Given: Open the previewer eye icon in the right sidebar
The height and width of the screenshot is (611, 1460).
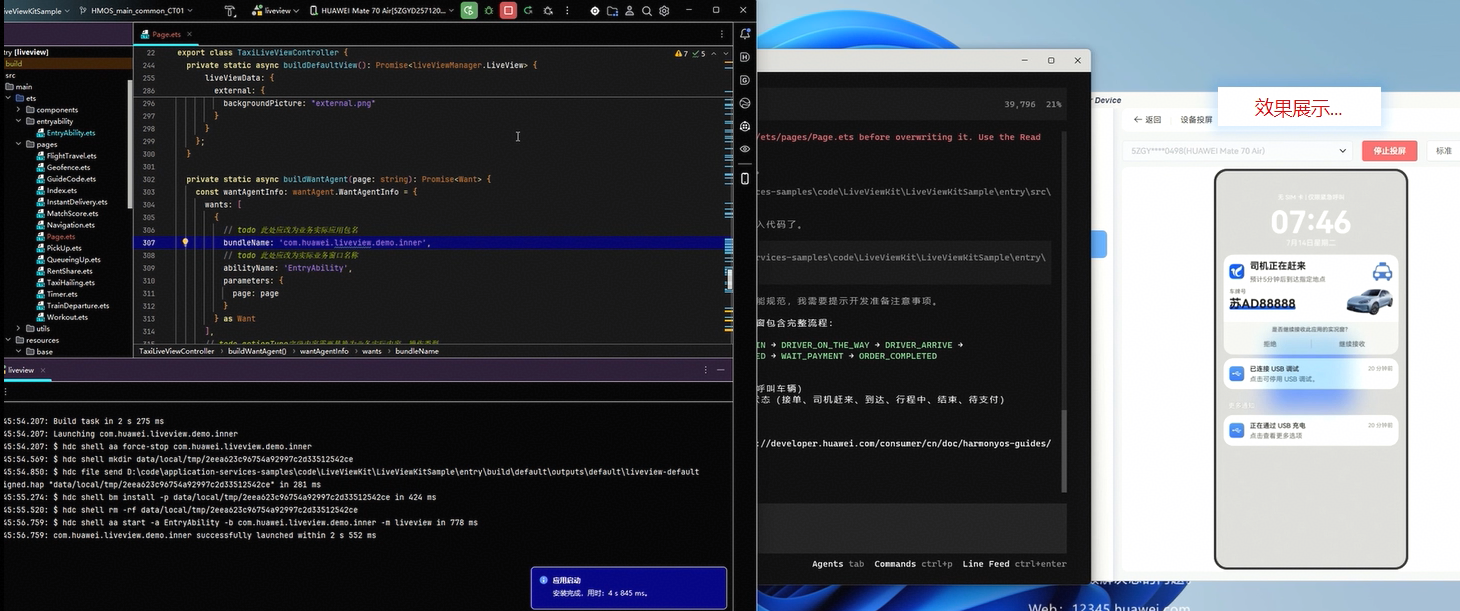Looking at the screenshot, I should (745, 149).
